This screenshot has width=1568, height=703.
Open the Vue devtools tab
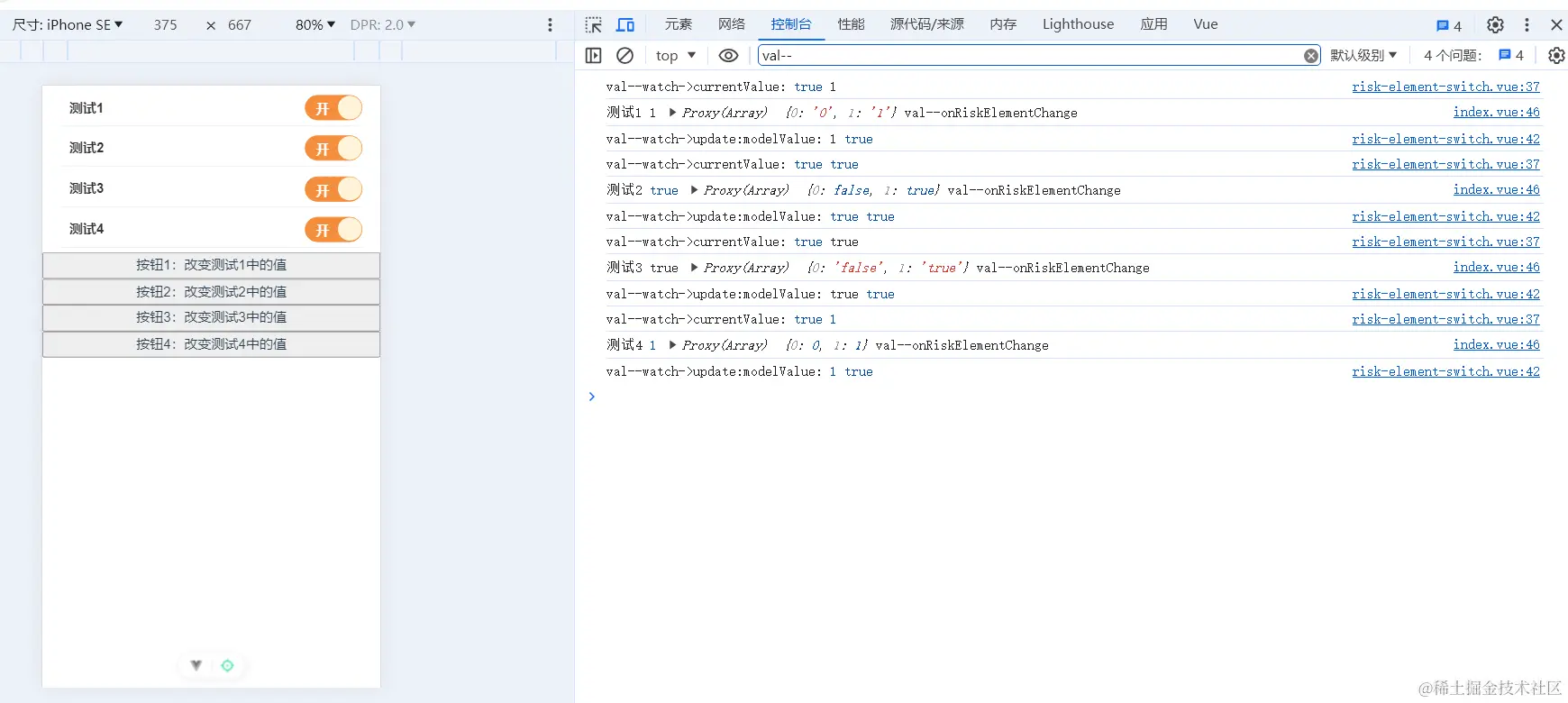pyautogui.click(x=1206, y=24)
